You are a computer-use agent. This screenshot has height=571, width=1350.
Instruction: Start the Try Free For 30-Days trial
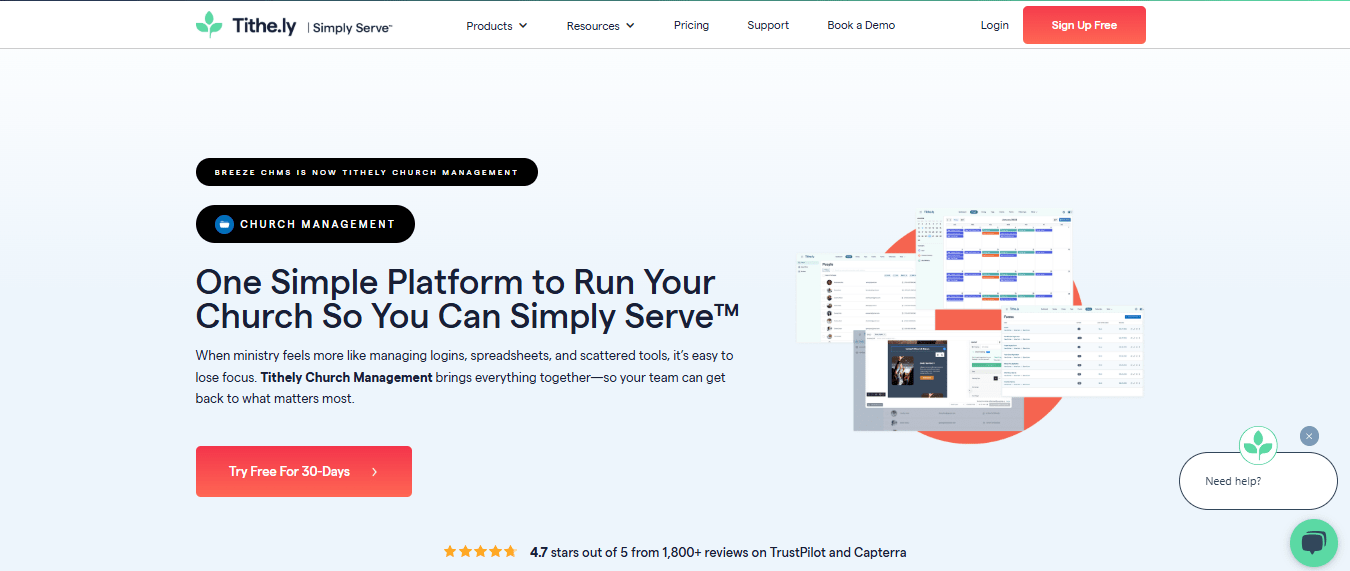304,471
